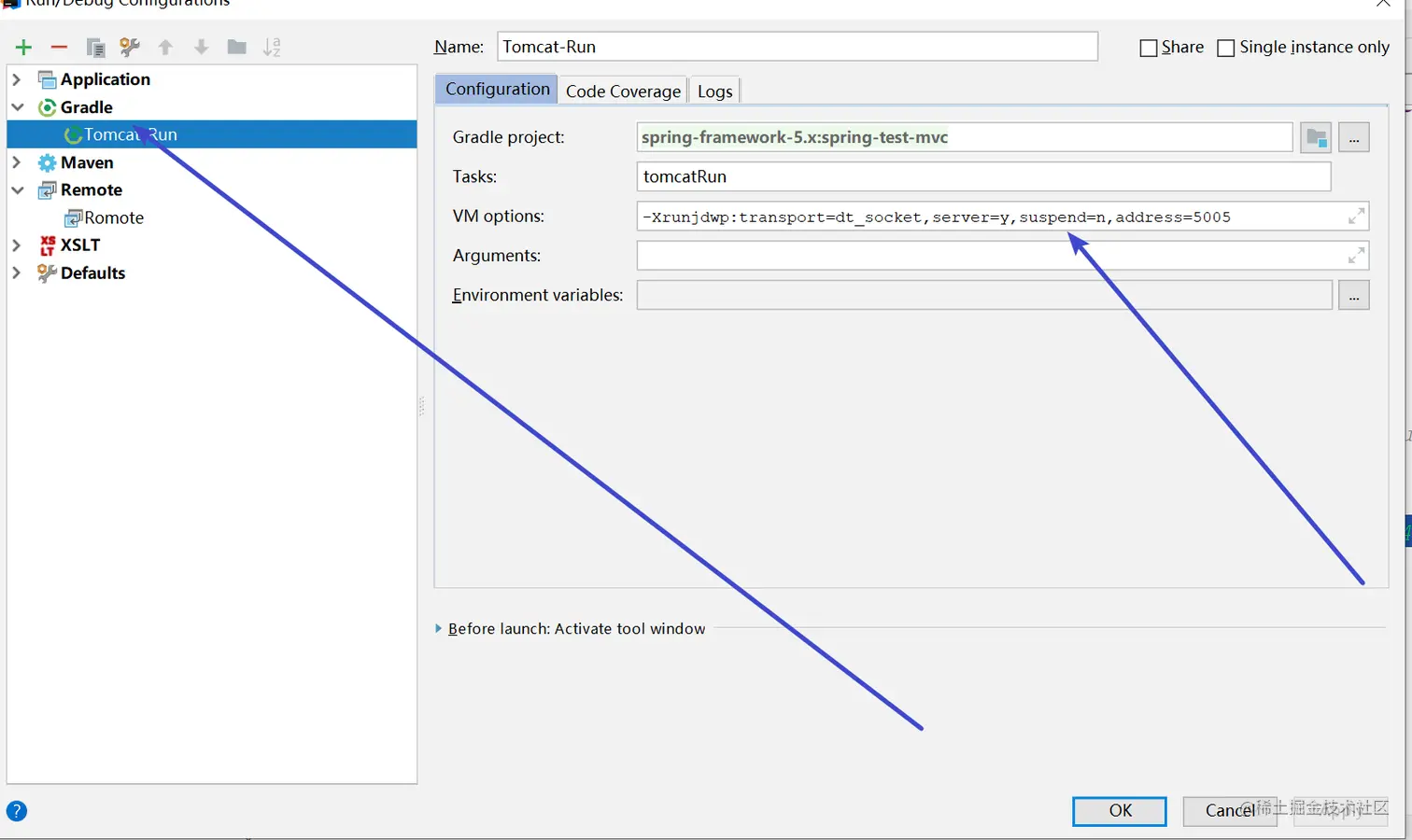This screenshot has width=1412, height=840.
Task: Switch to Code Coverage tab
Action: [623, 91]
